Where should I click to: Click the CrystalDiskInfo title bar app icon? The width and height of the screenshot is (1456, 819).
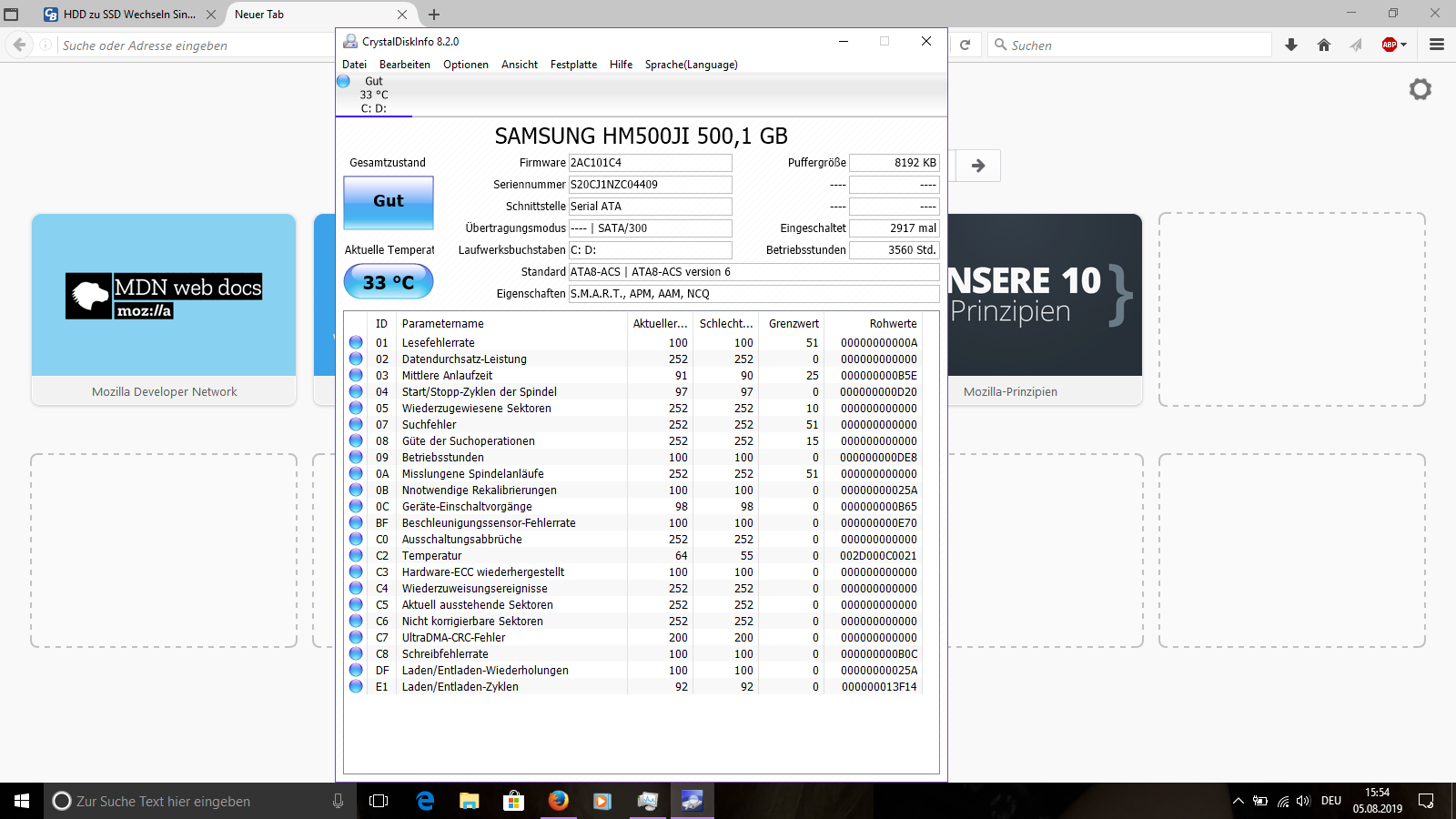pos(350,41)
